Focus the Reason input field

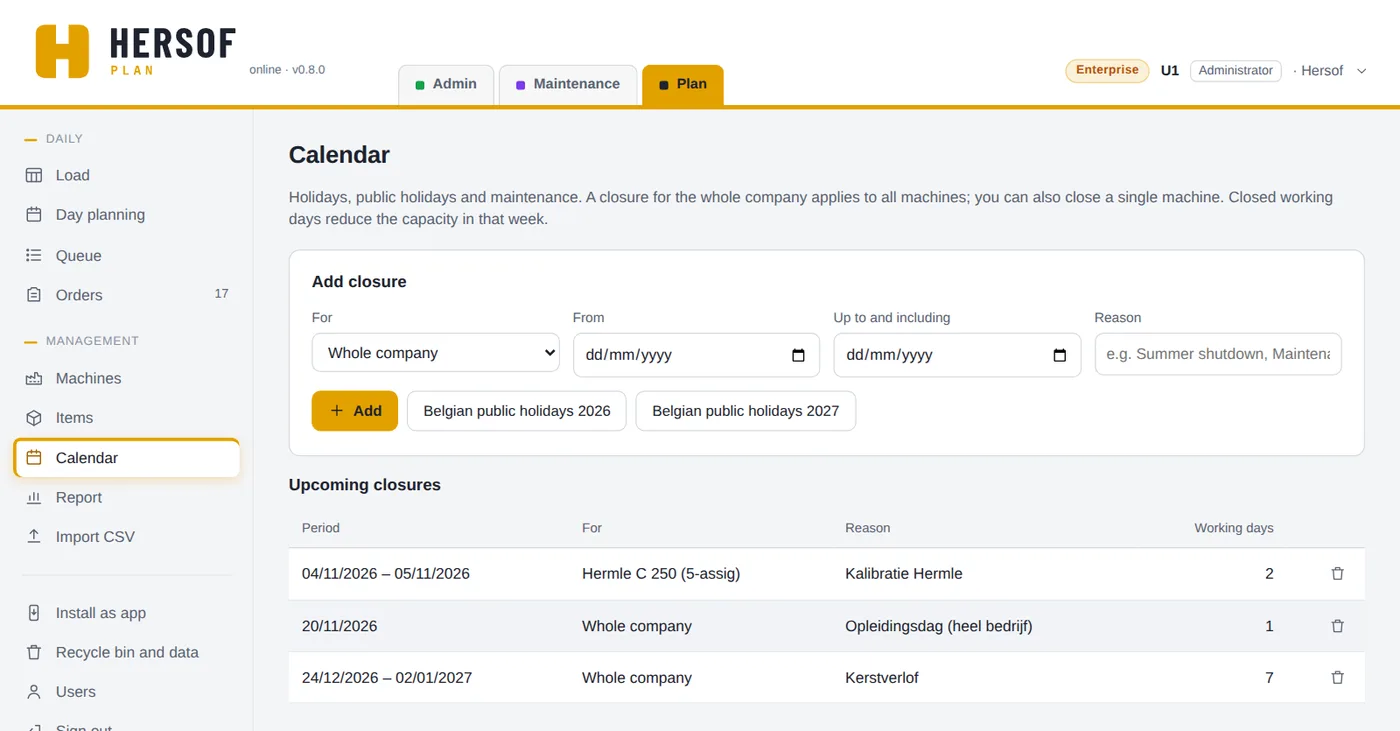1218,354
